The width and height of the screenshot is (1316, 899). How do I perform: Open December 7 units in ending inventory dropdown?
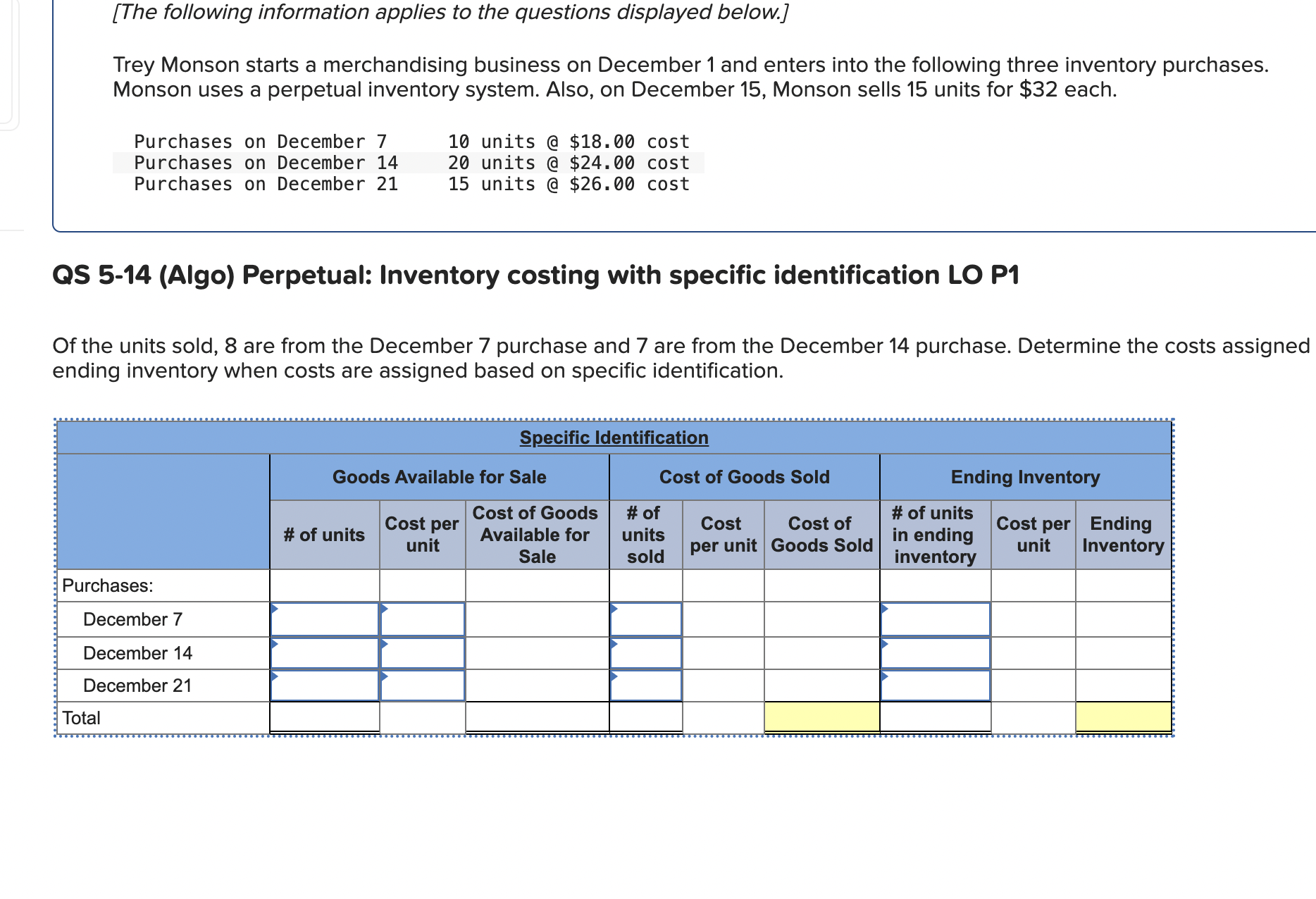[936, 619]
